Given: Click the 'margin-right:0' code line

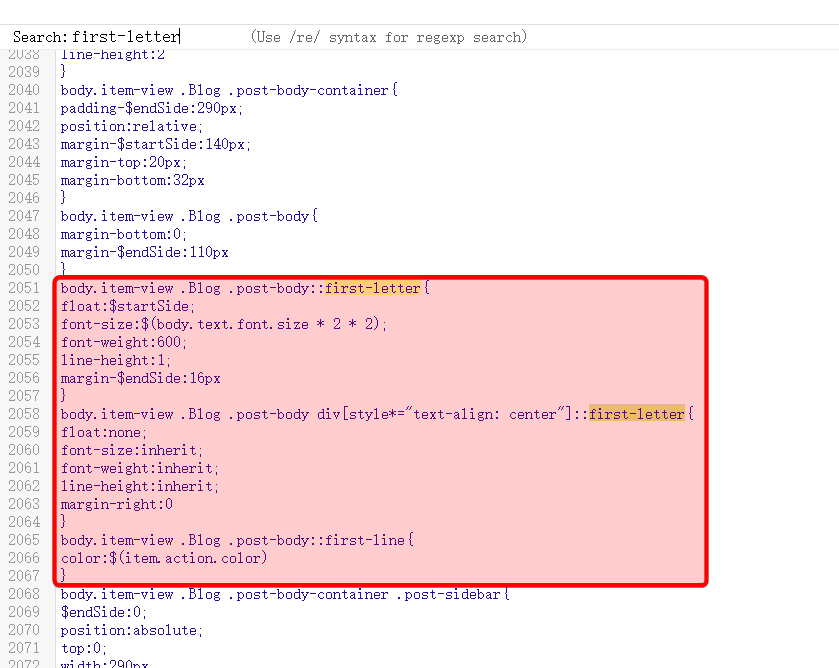Looking at the screenshot, I should pos(116,504).
